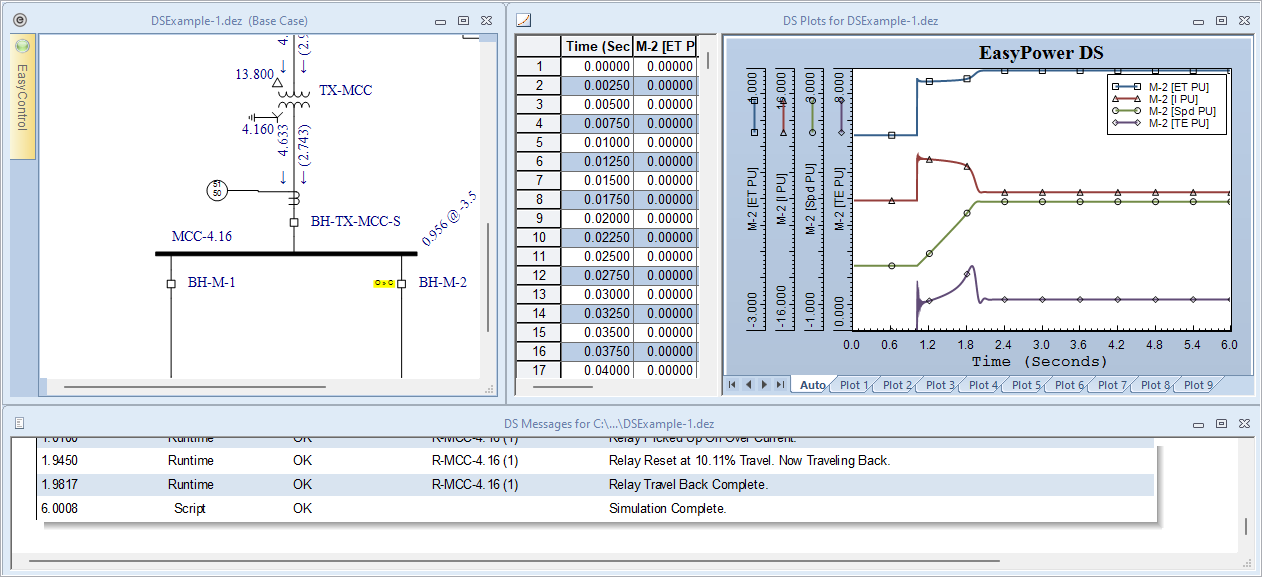This screenshot has height=577, width=1262.
Task: Open the Plot 6 tab
Action: tap(1069, 385)
